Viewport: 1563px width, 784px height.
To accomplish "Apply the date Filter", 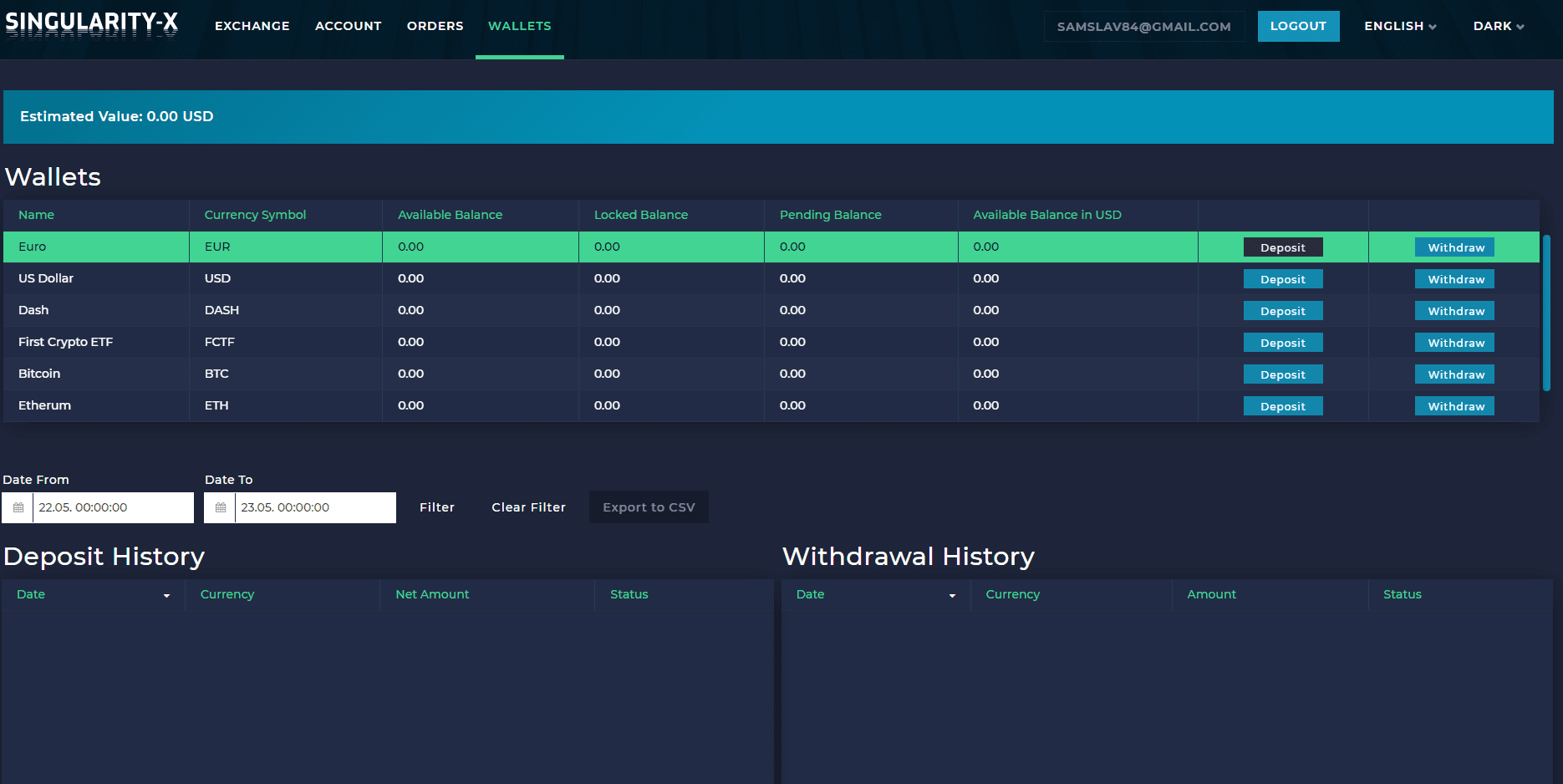I will coord(436,507).
